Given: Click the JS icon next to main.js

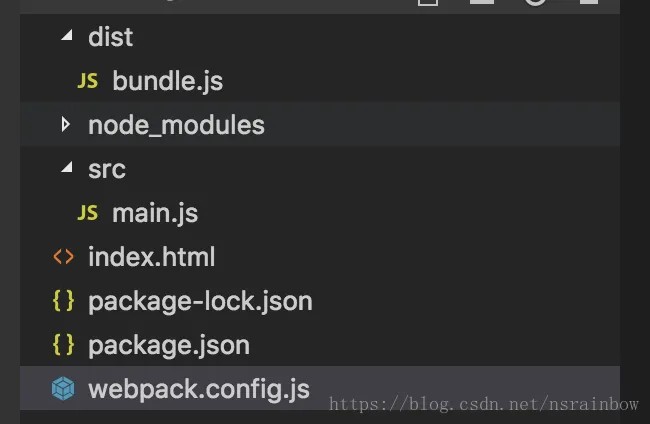Looking at the screenshot, I should [88, 213].
